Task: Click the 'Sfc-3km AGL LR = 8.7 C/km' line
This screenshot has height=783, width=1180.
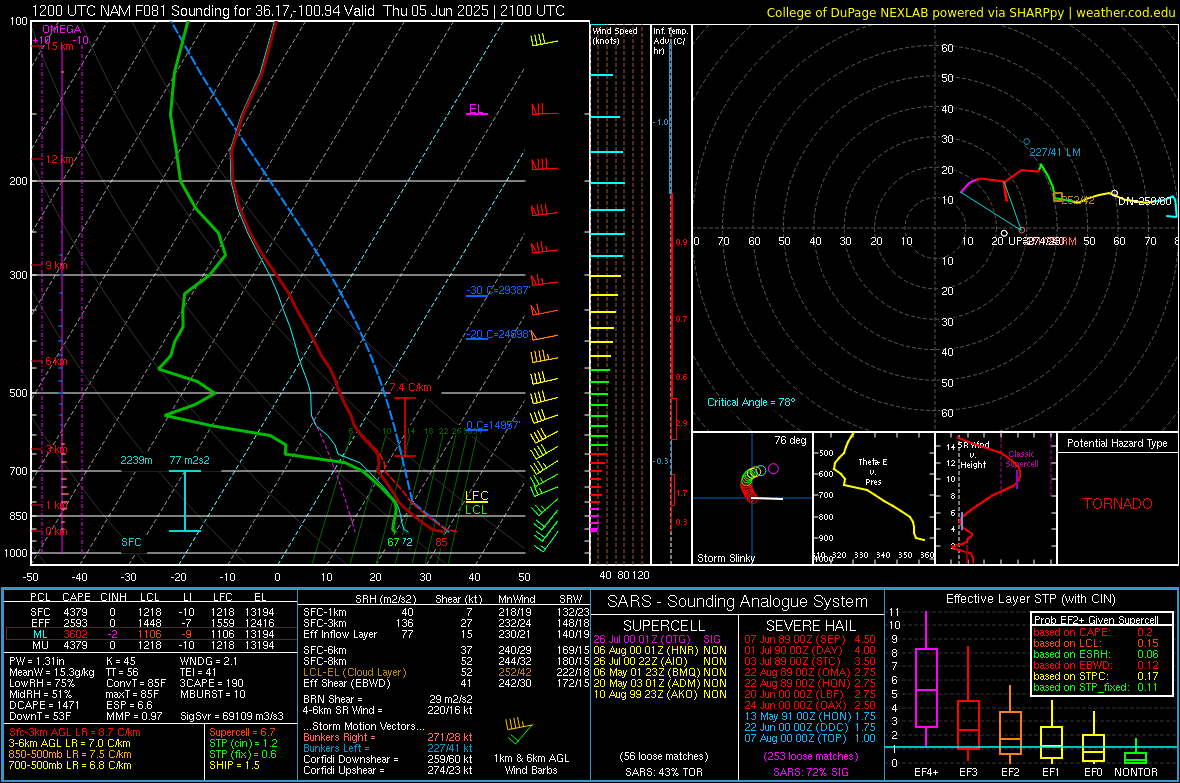Action: click(x=75, y=732)
